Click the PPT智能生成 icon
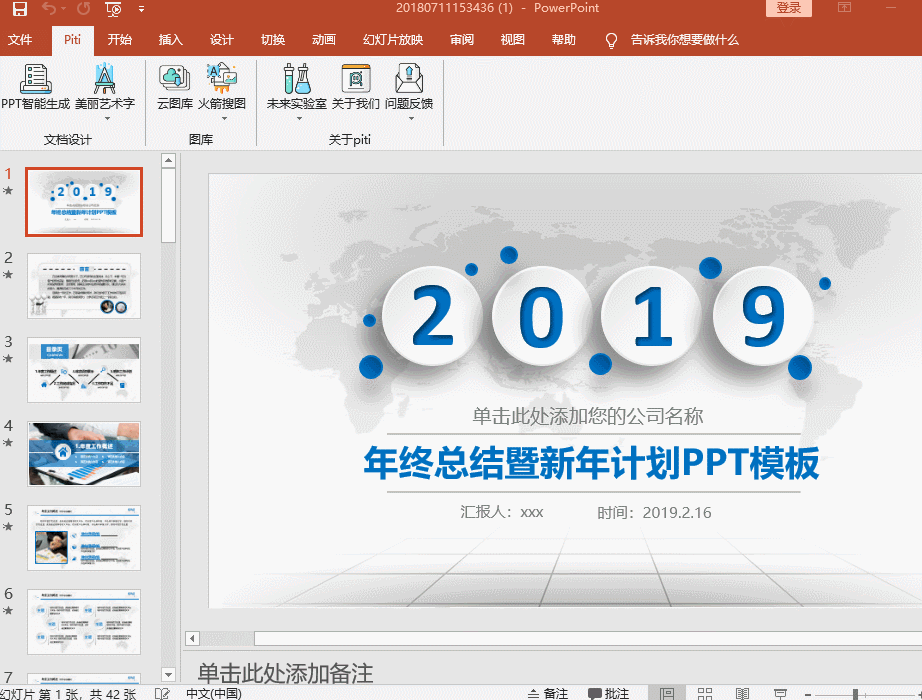The image size is (922, 700). (x=35, y=78)
